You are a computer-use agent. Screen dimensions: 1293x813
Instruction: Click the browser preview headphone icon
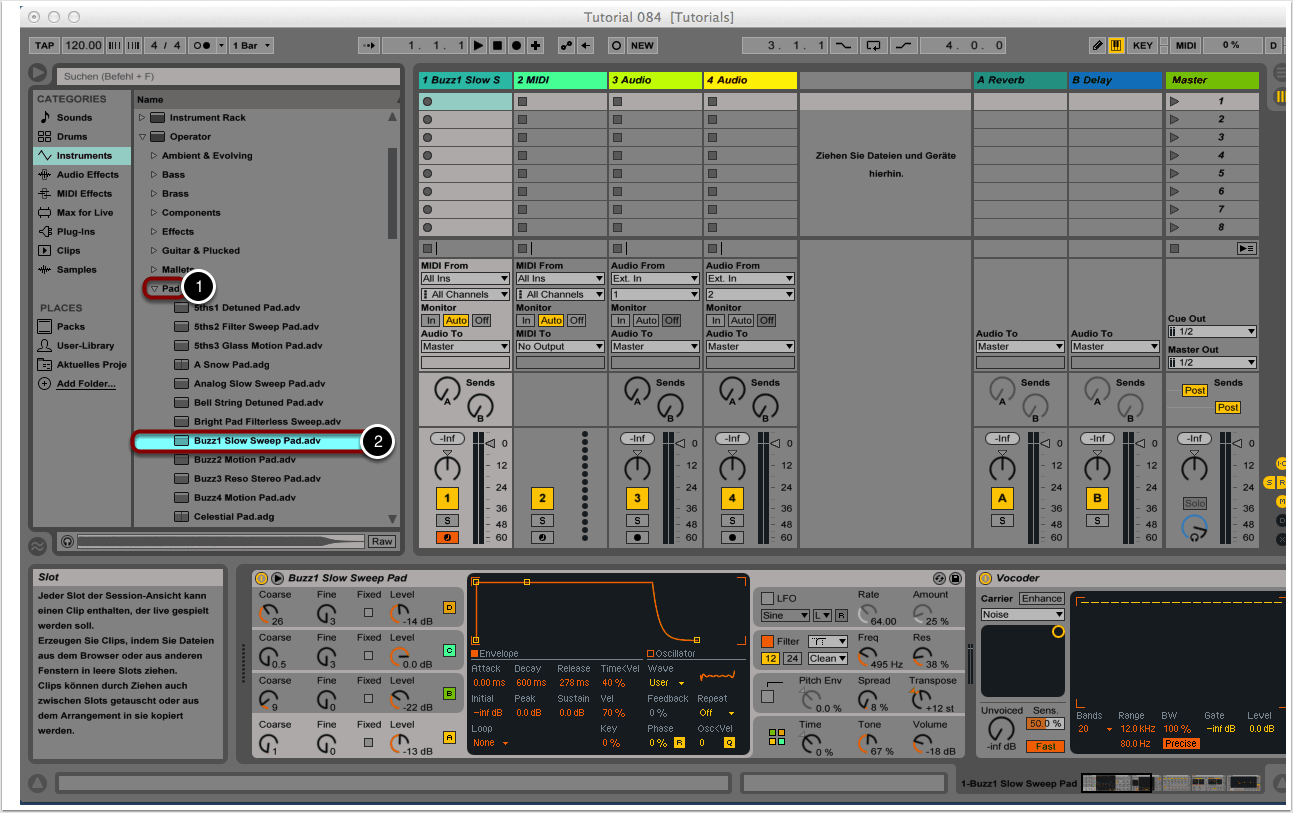click(x=66, y=541)
